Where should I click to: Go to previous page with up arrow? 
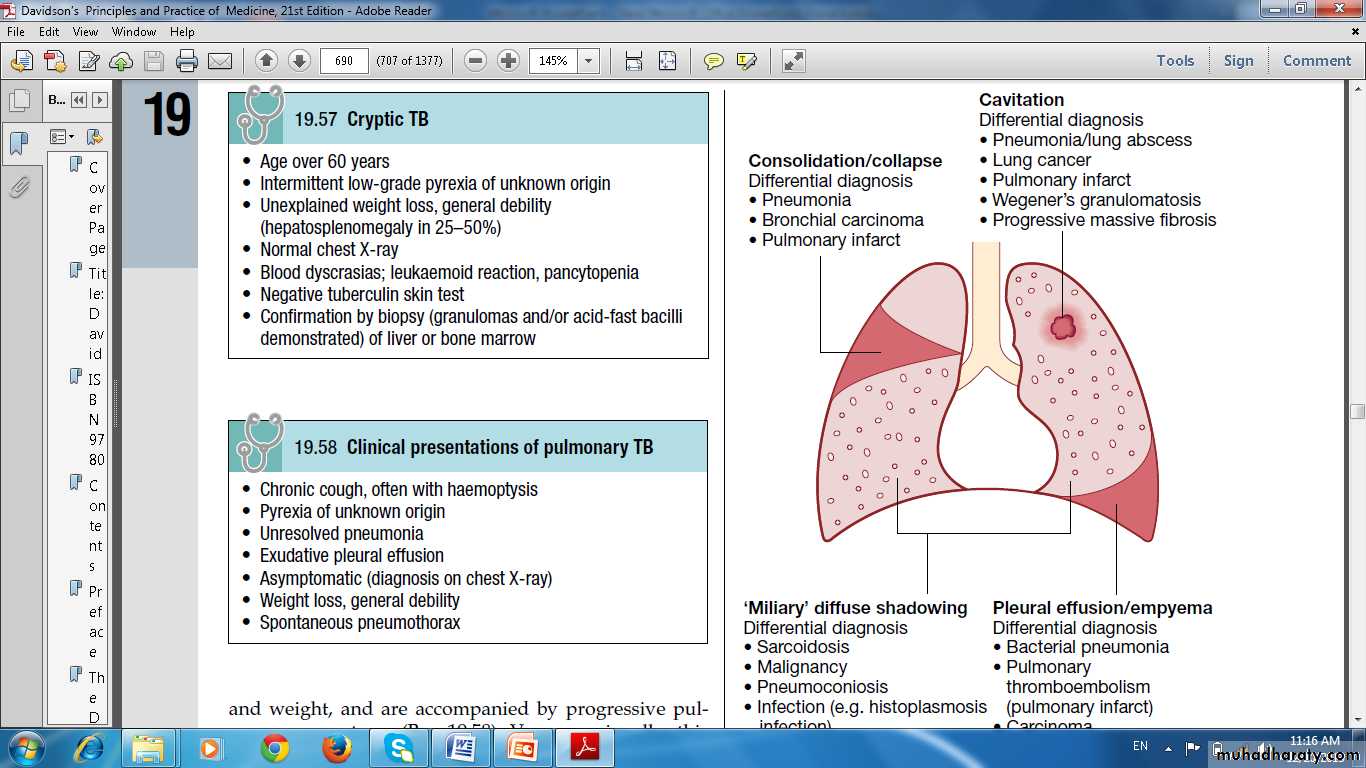[x=266, y=61]
